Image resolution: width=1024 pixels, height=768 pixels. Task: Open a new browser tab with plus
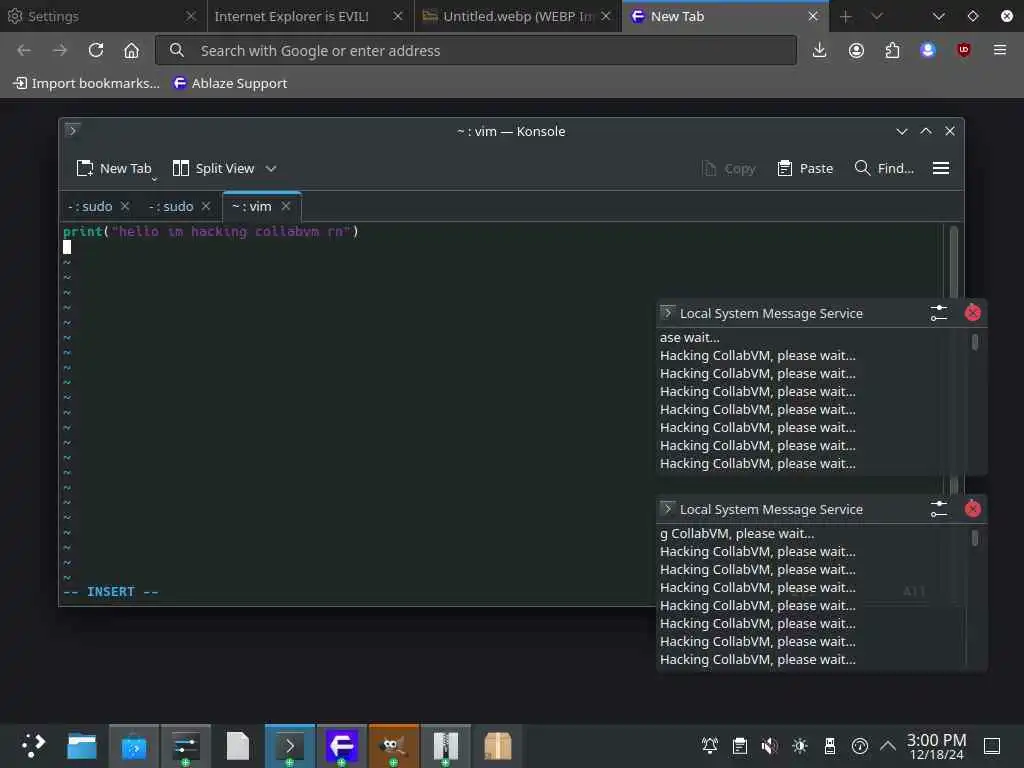click(x=846, y=16)
